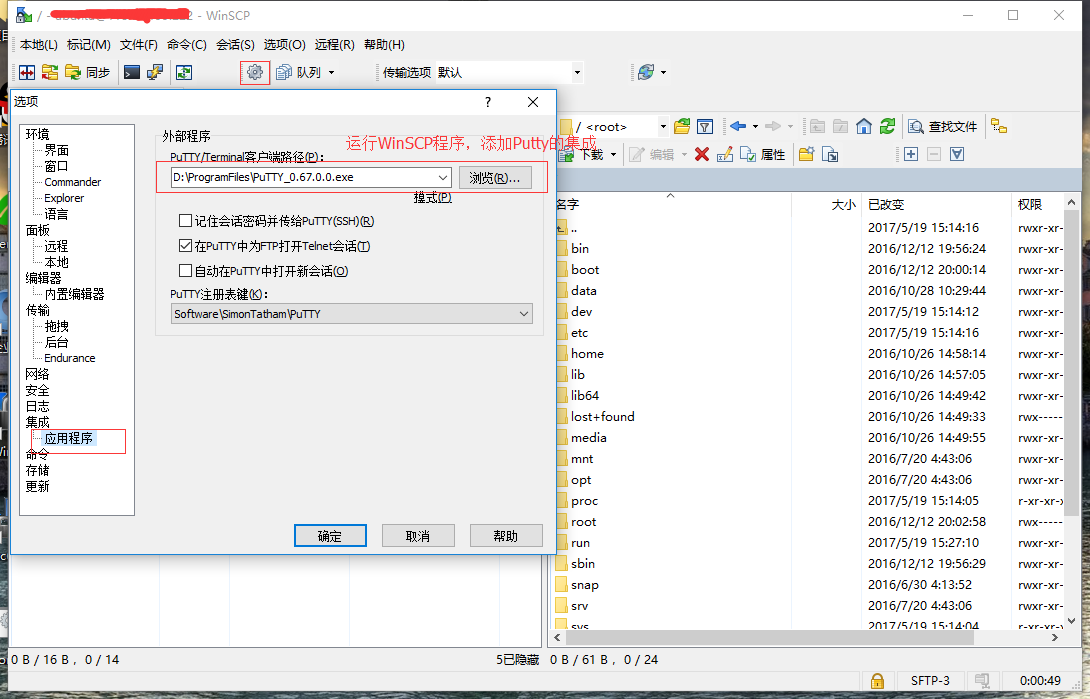Select 界面 in the options tree
The image size is (1090, 699).
pos(56,150)
